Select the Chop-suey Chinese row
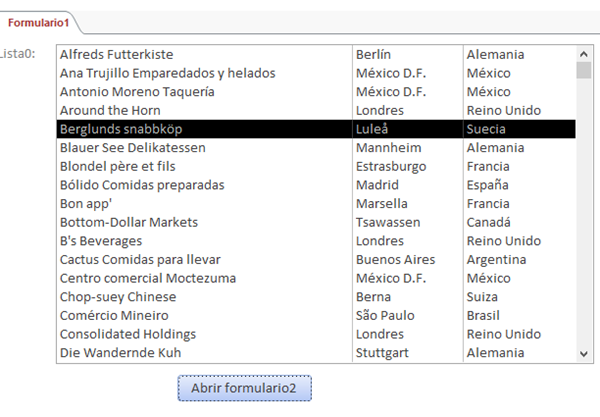The width and height of the screenshot is (600, 417). point(118,297)
